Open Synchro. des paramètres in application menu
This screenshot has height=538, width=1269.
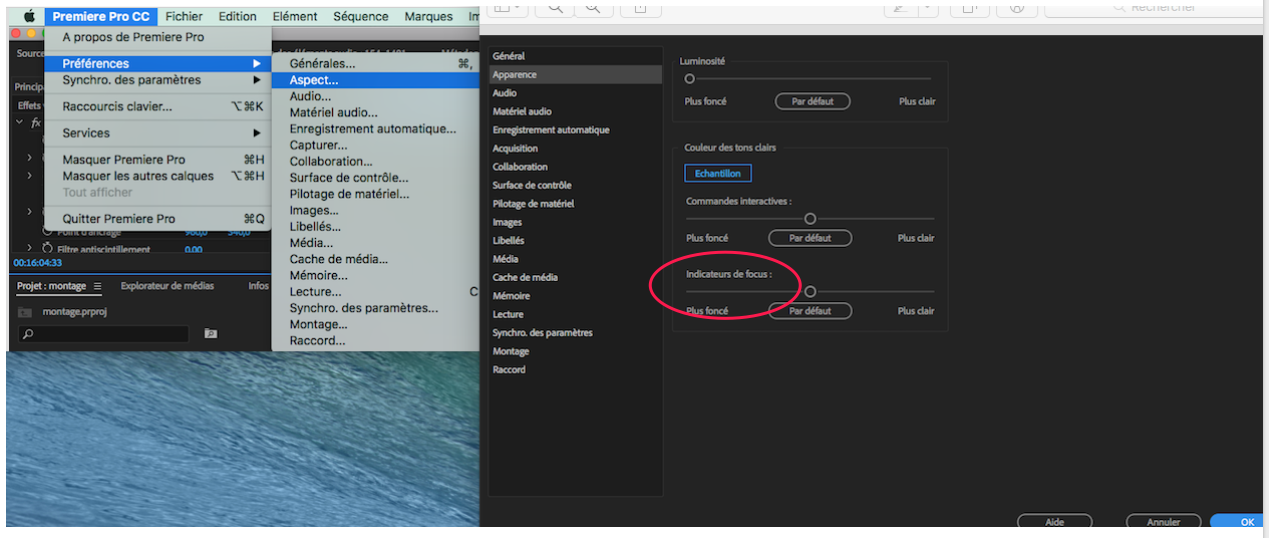tap(157, 80)
